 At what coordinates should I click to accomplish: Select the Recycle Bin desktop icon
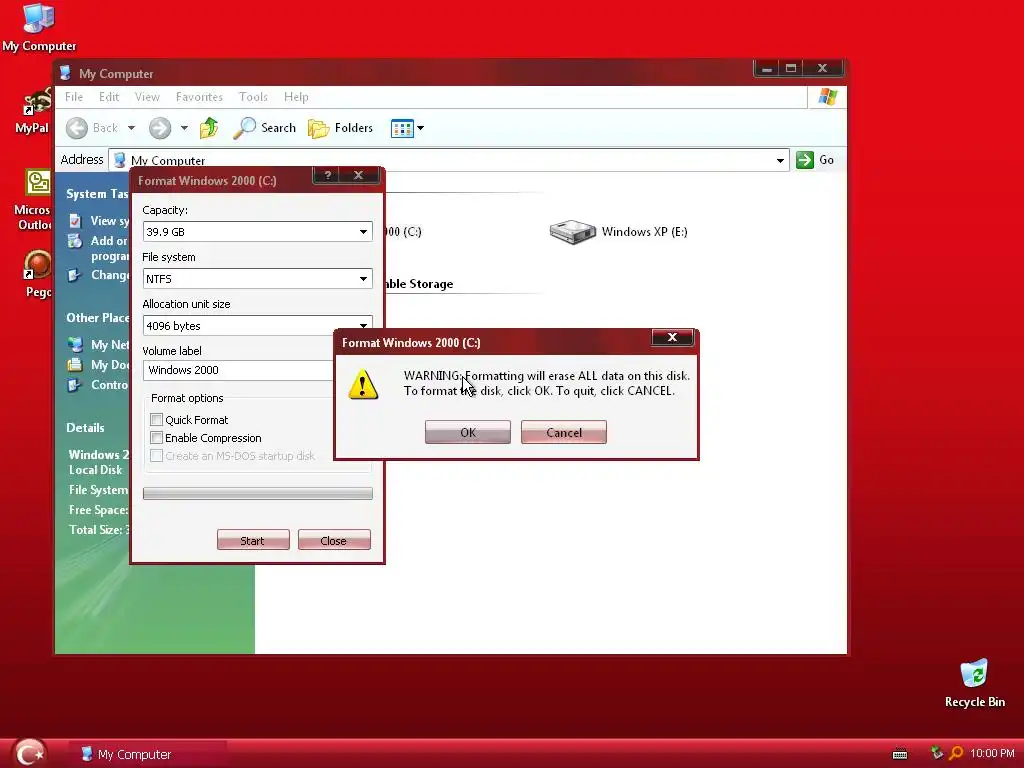point(974,683)
